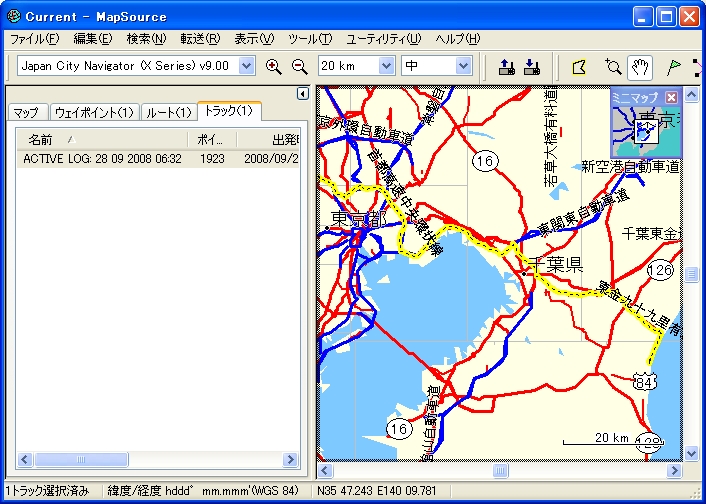
Task: Click track list scroll right arrow
Action: click(x=290, y=459)
